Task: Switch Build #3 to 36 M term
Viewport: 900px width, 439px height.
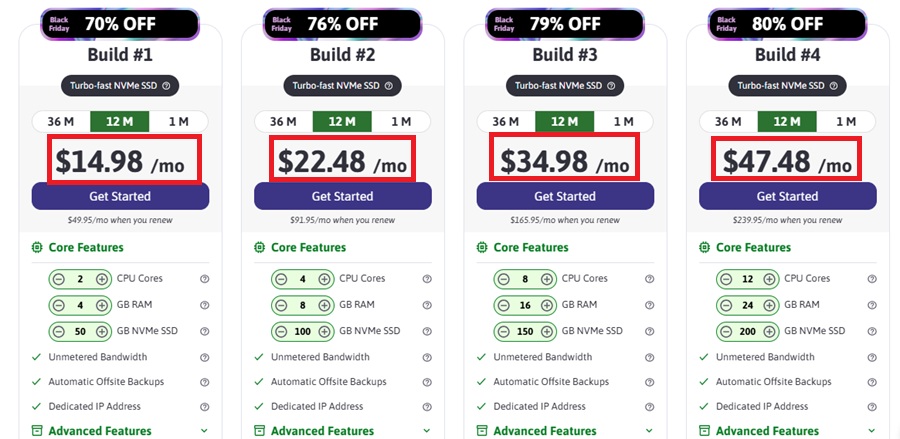Action: [506, 122]
